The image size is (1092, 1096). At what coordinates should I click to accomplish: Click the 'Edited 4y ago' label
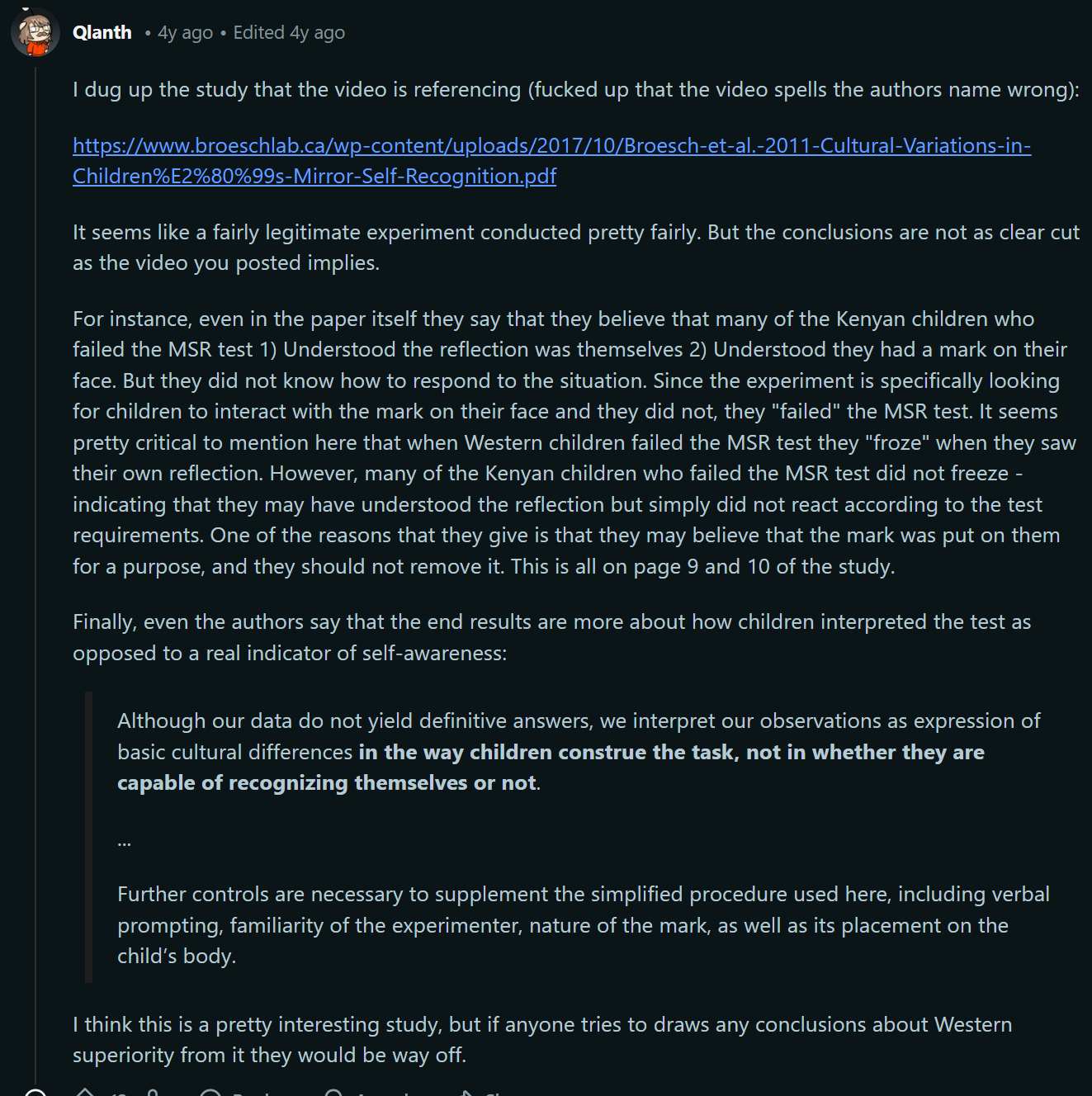(289, 33)
